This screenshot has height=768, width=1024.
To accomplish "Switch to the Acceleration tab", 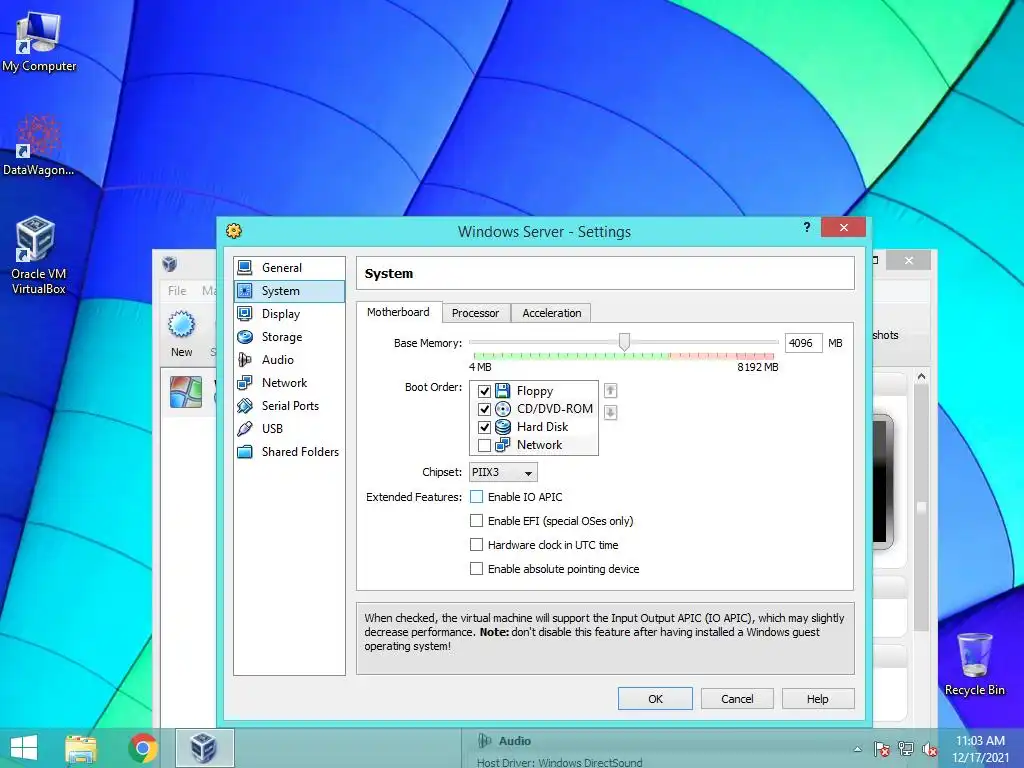I will (552, 313).
